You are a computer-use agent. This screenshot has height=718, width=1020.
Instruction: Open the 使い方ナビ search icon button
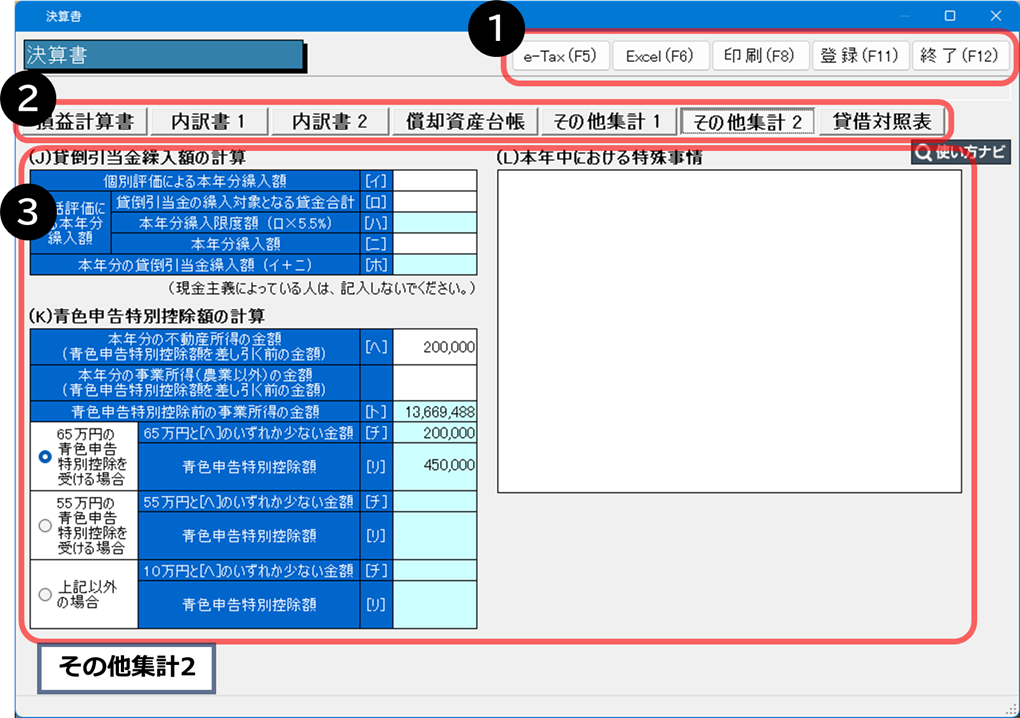[x=960, y=153]
